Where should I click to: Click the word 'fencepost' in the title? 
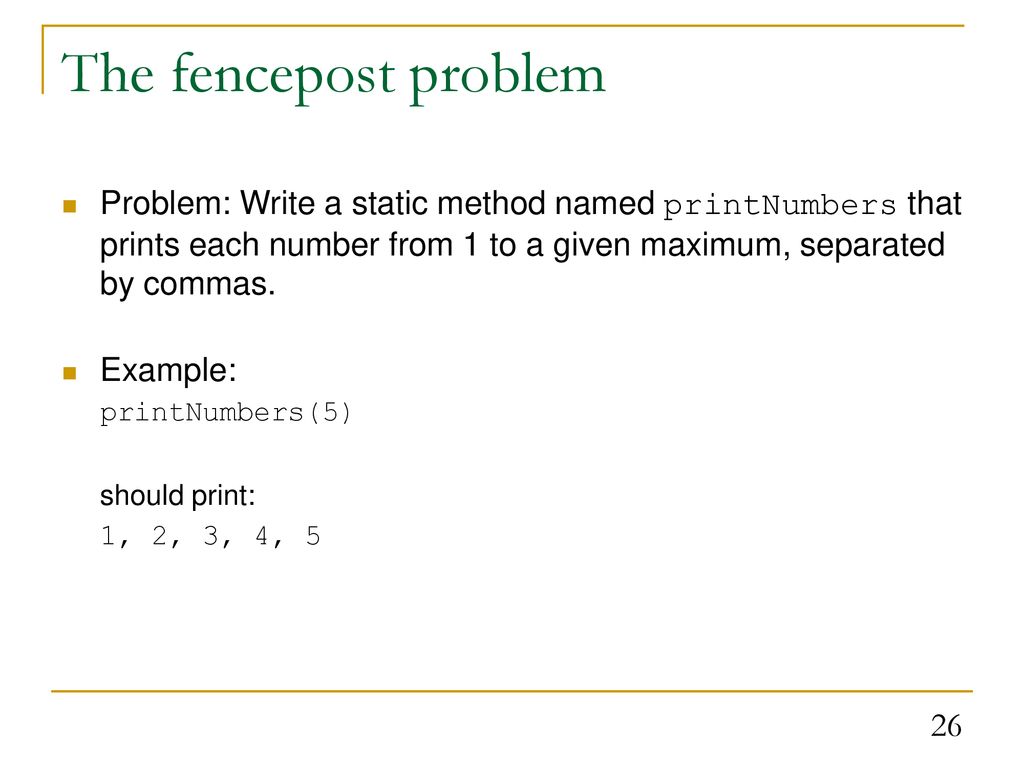[x=283, y=77]
